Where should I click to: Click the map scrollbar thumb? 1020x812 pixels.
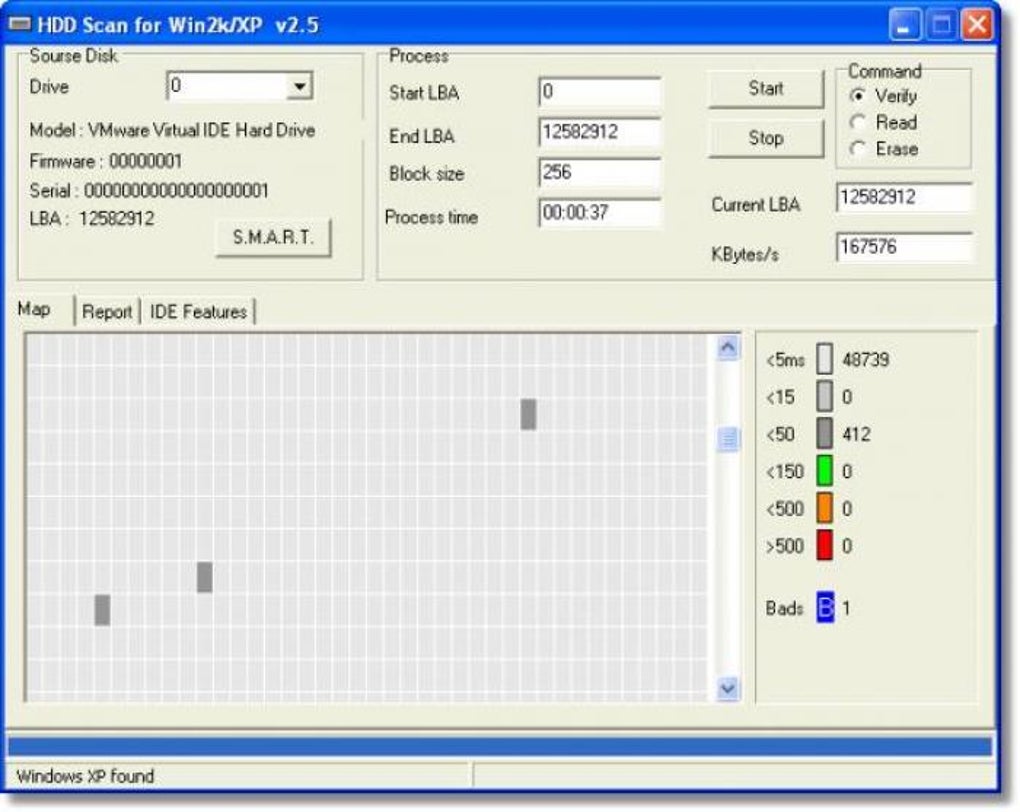pos(728,439)
